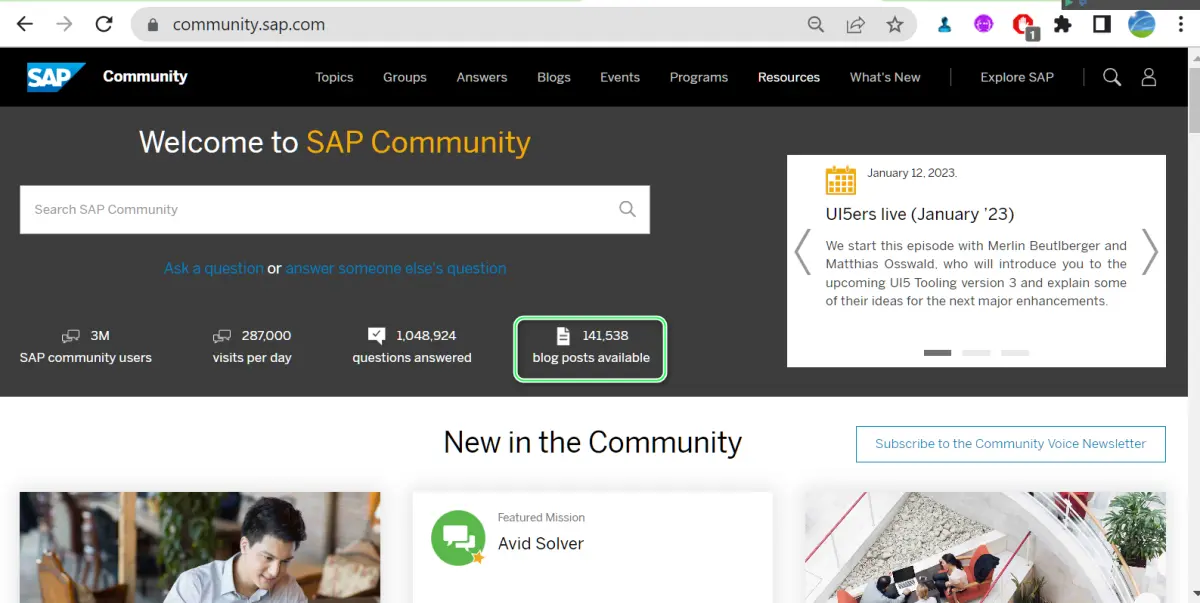
Task: Open the Avid Solver featured mission
Action: (541, 544)
